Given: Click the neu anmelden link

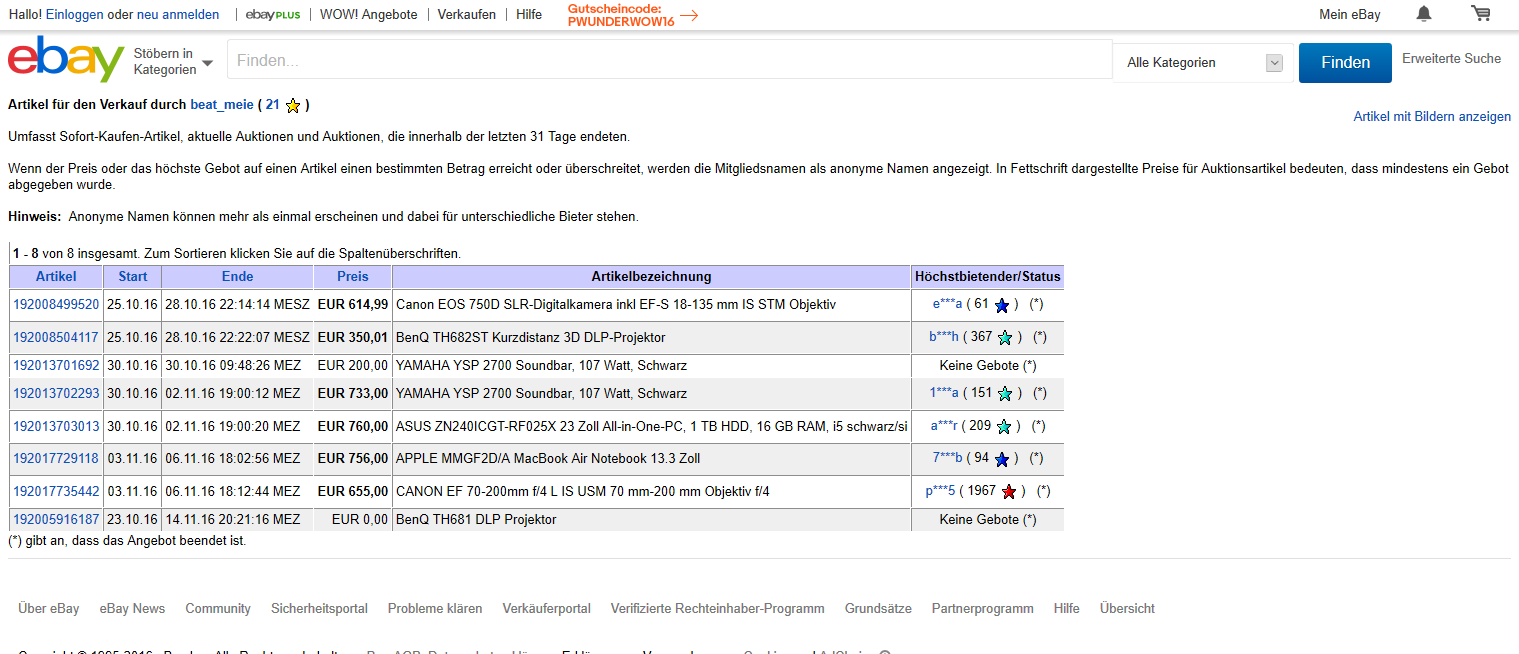Looking at the screenshot, I should pos(178,15).
